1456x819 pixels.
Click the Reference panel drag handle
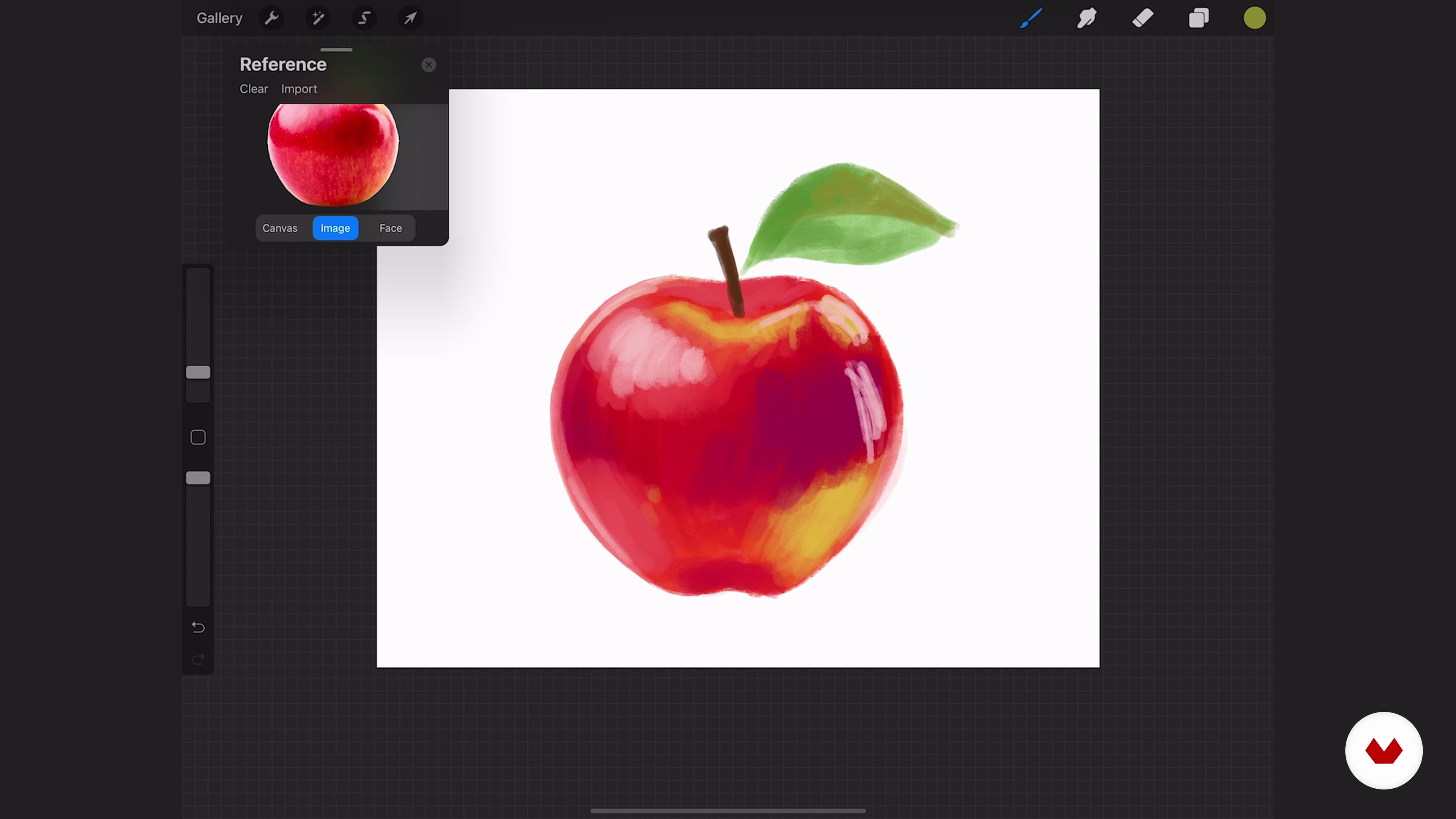336,50
